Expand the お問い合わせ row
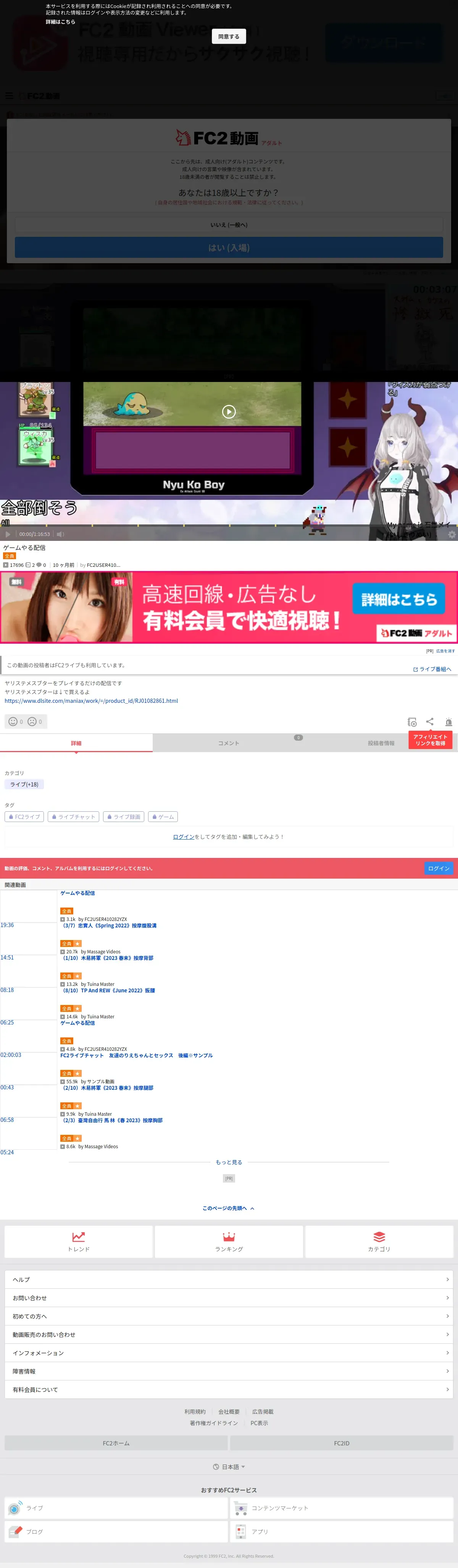This screenshot has height=1568, width=458. 229,1298
